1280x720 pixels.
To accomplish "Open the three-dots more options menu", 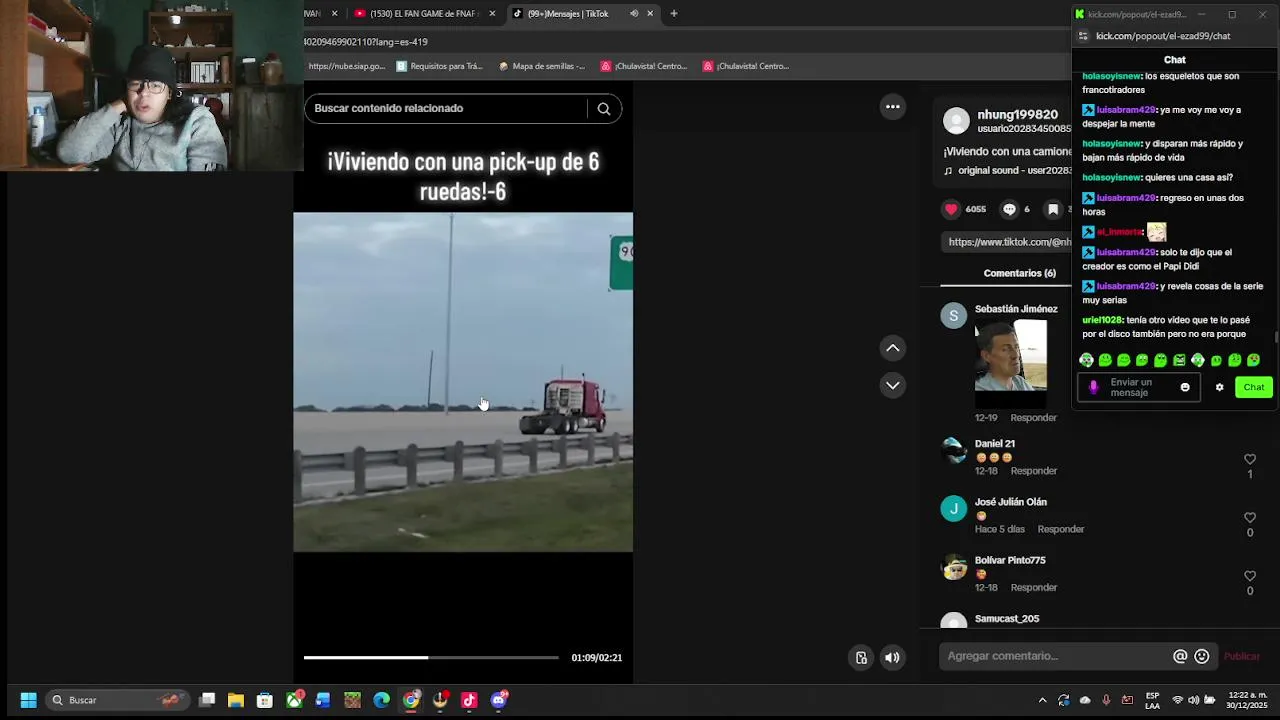I will [893, 107].
